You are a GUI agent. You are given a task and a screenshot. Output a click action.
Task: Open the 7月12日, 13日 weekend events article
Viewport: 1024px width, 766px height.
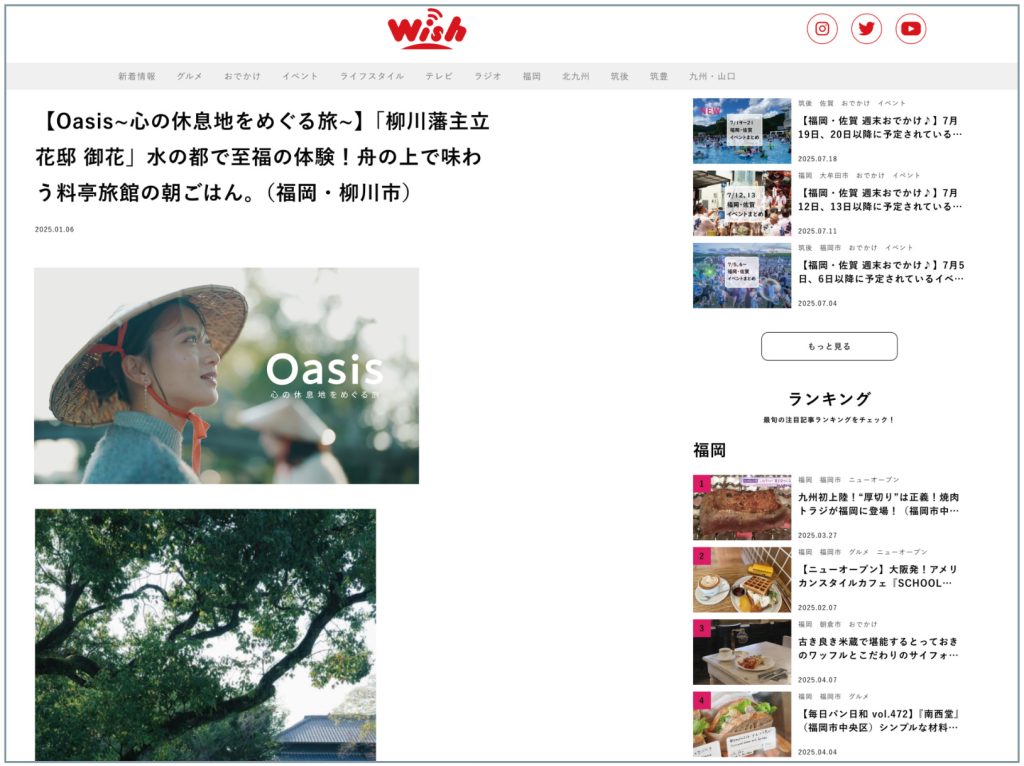880,198
